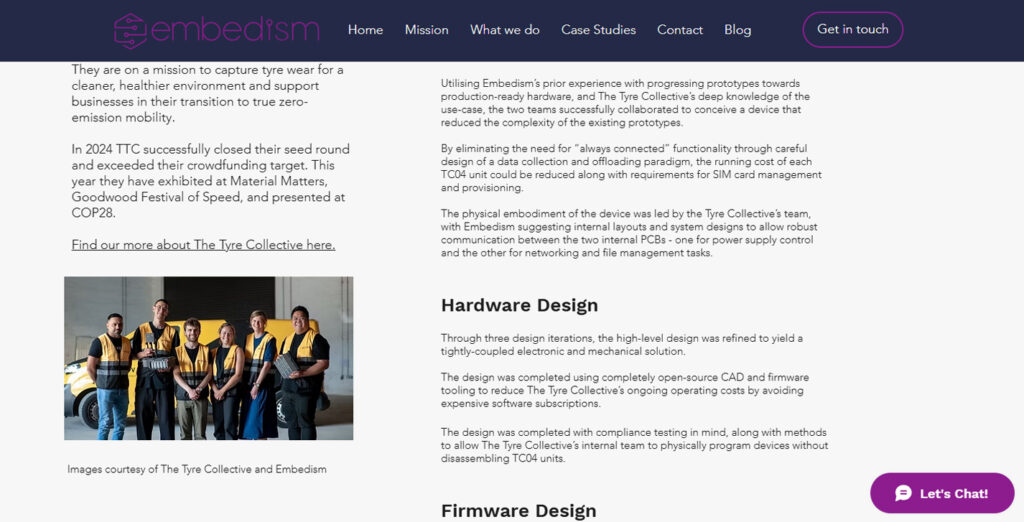Click the paragraph about the 2024 seed round
Image resolution: width=1024 pixels, height=522 pixels.
coord(210,181)
